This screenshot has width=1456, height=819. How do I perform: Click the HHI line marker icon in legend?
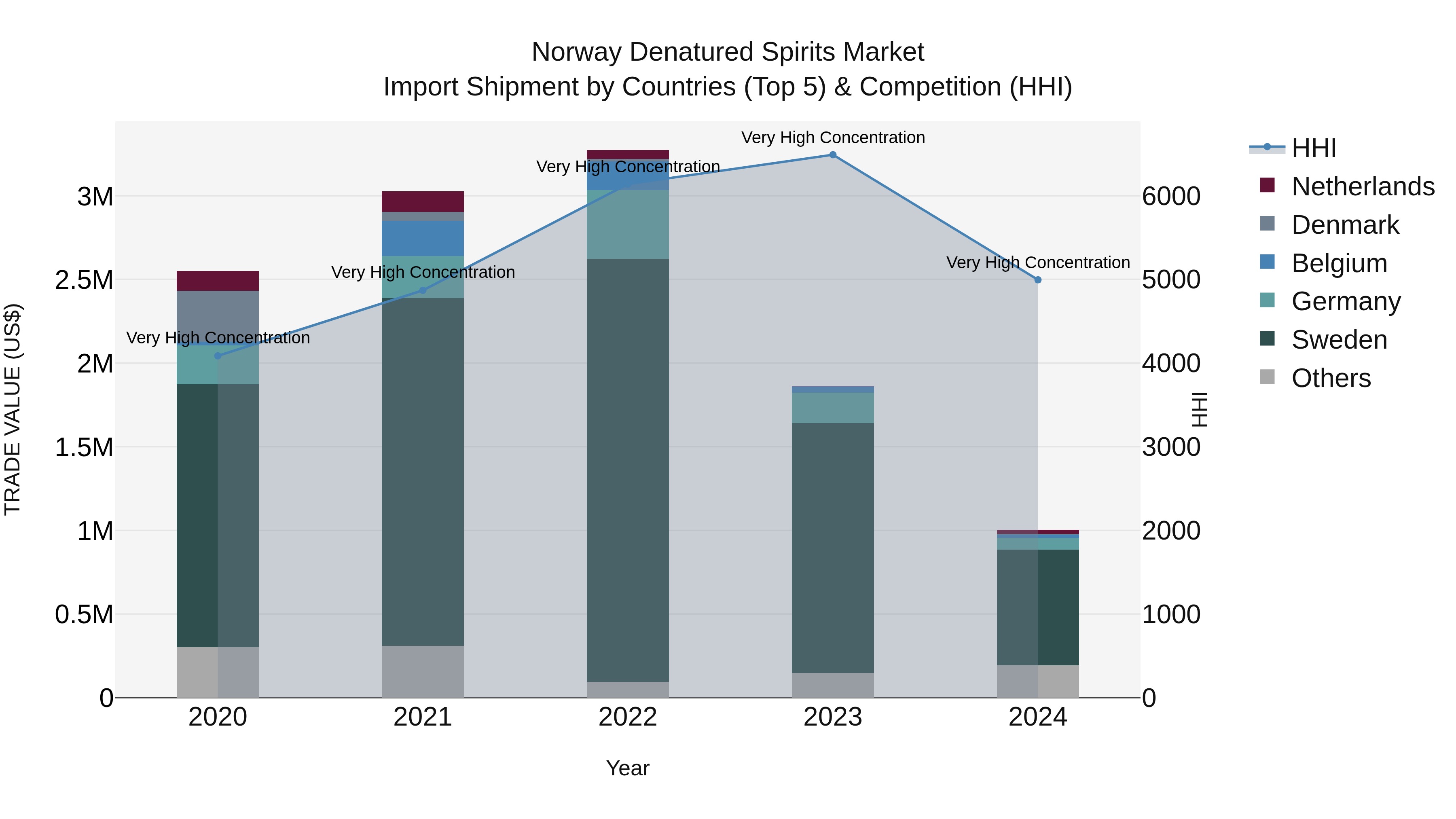[x=1267, y=148]
